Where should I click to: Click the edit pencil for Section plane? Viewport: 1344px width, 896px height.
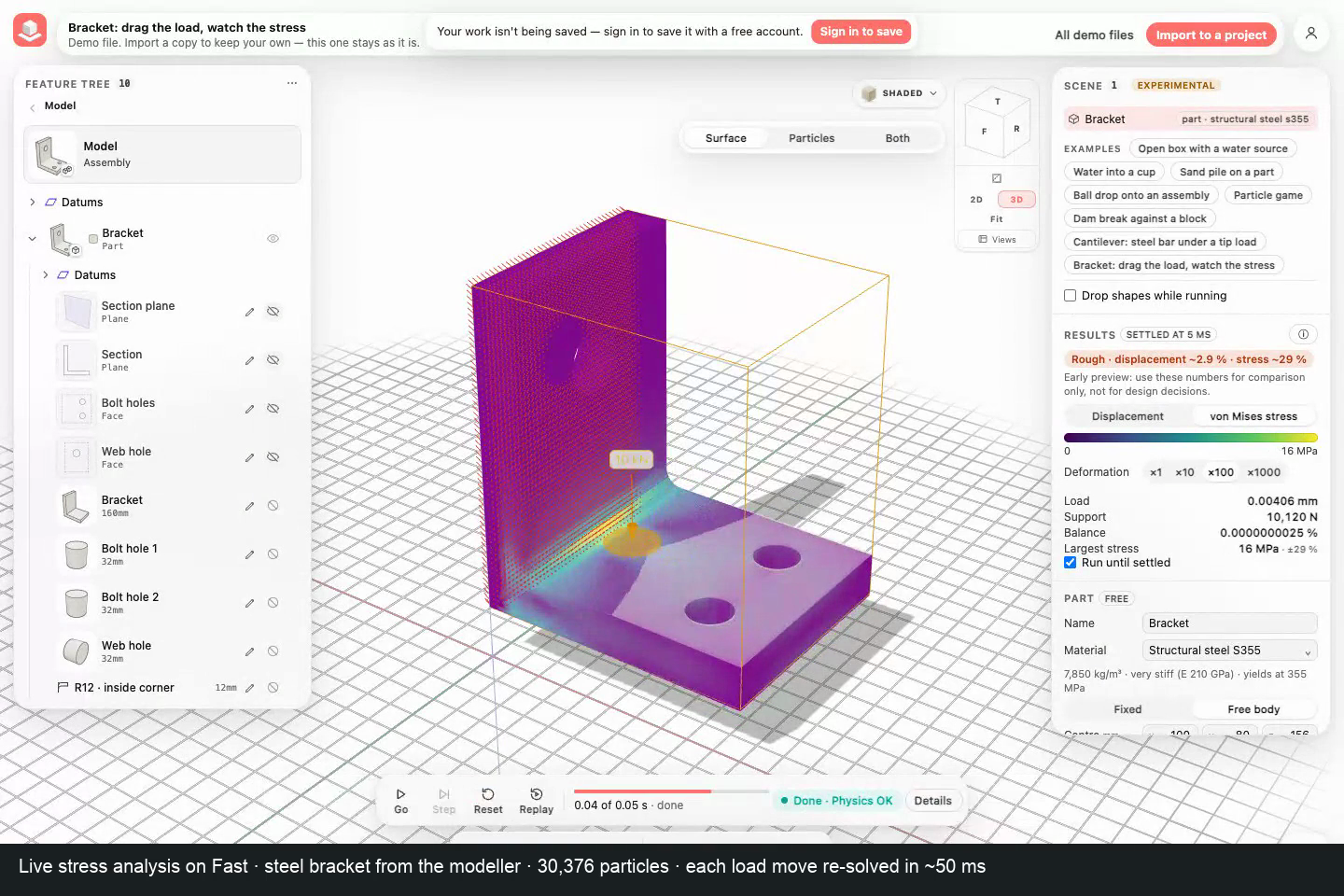[x=249, y=312]
